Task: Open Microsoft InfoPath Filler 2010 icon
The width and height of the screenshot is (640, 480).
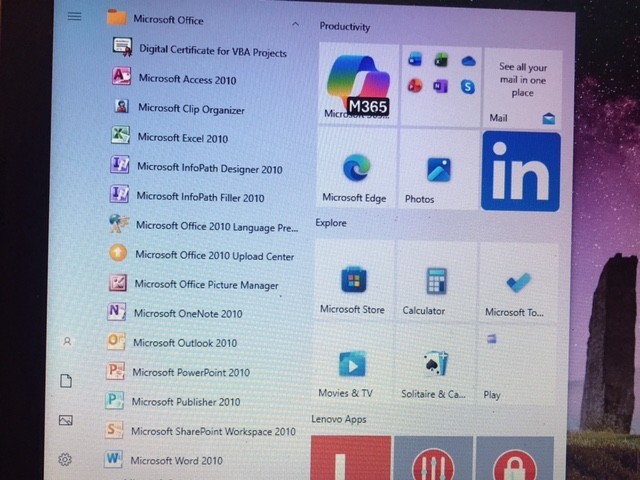Action: pyautogui.click(x=119, y=193)
